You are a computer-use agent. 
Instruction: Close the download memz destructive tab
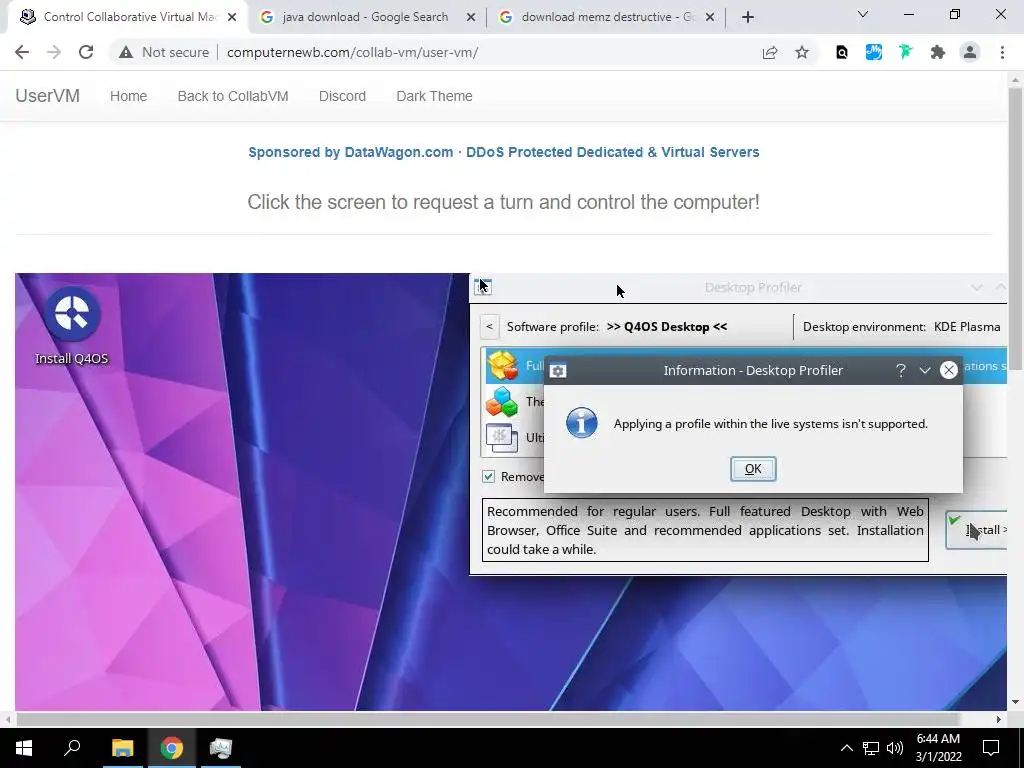(711, 17)
